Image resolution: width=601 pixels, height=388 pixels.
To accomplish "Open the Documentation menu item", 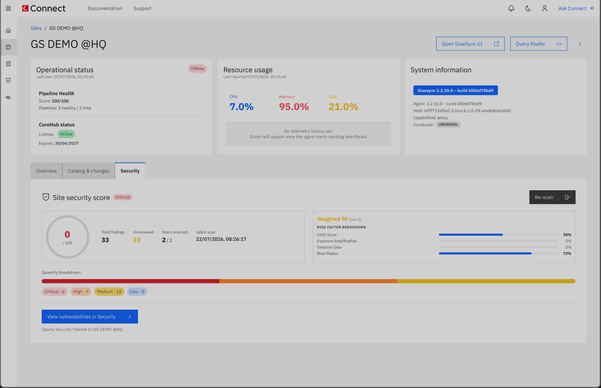I will coord(105,8).
